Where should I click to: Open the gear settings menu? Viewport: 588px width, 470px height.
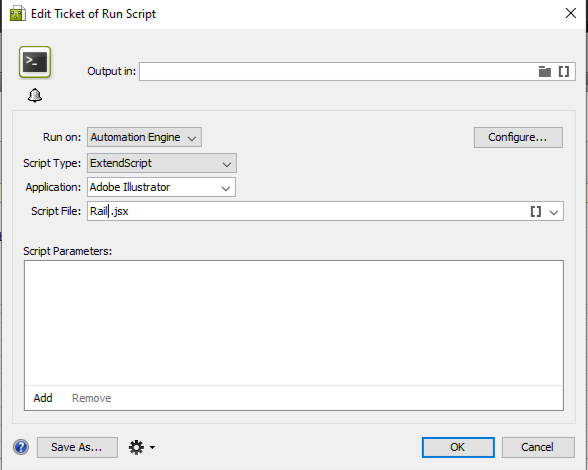142,447
